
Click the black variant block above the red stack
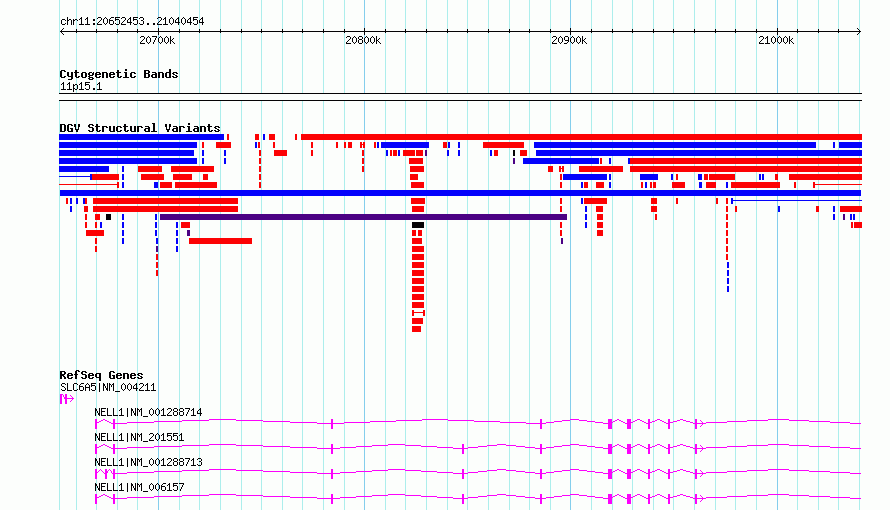click(418, 225)
